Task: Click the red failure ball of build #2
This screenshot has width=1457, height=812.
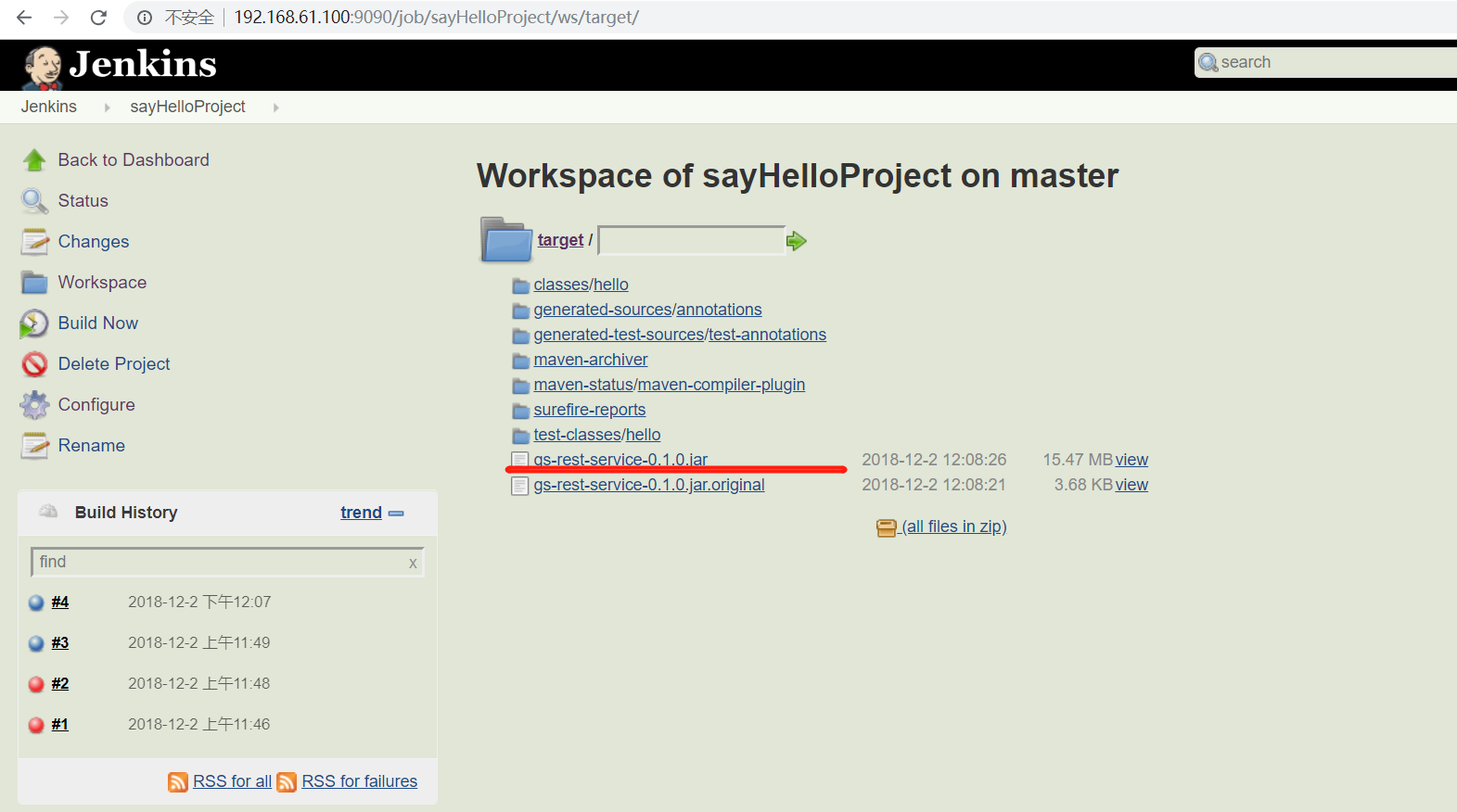Action: pyautogui.click(x=36, y=684)
